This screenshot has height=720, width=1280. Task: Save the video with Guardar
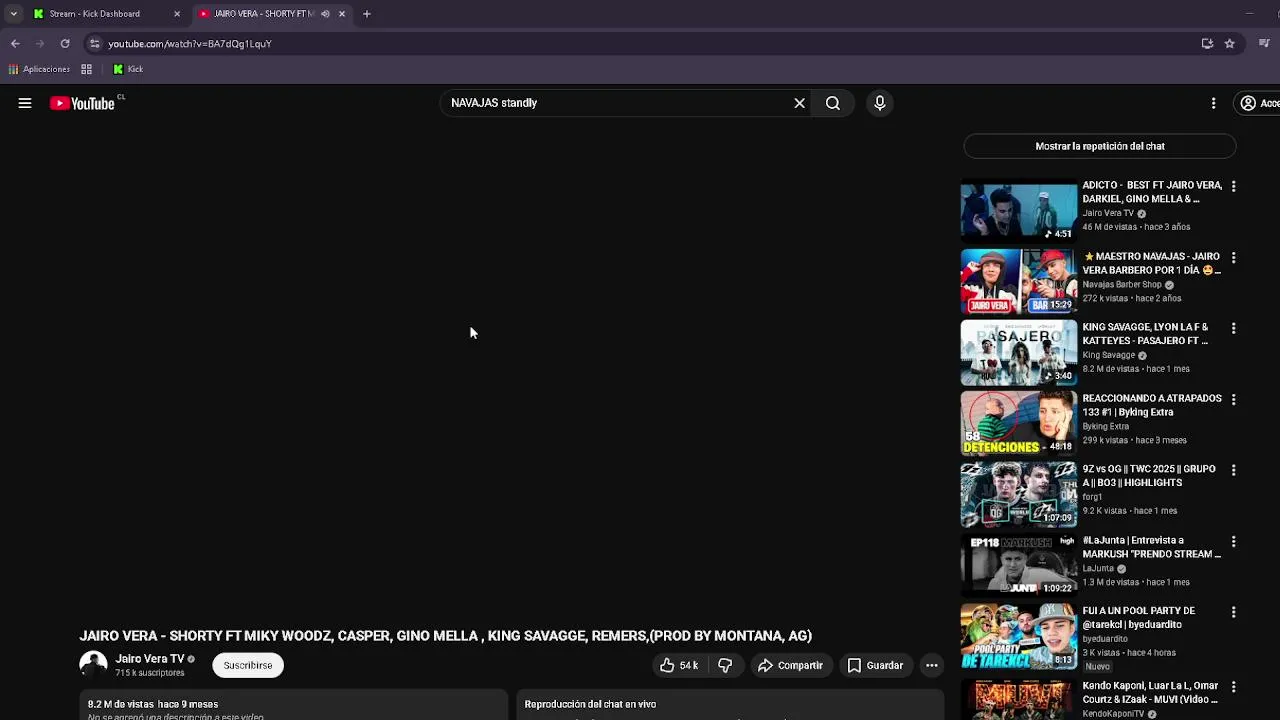tap(875, 665)
